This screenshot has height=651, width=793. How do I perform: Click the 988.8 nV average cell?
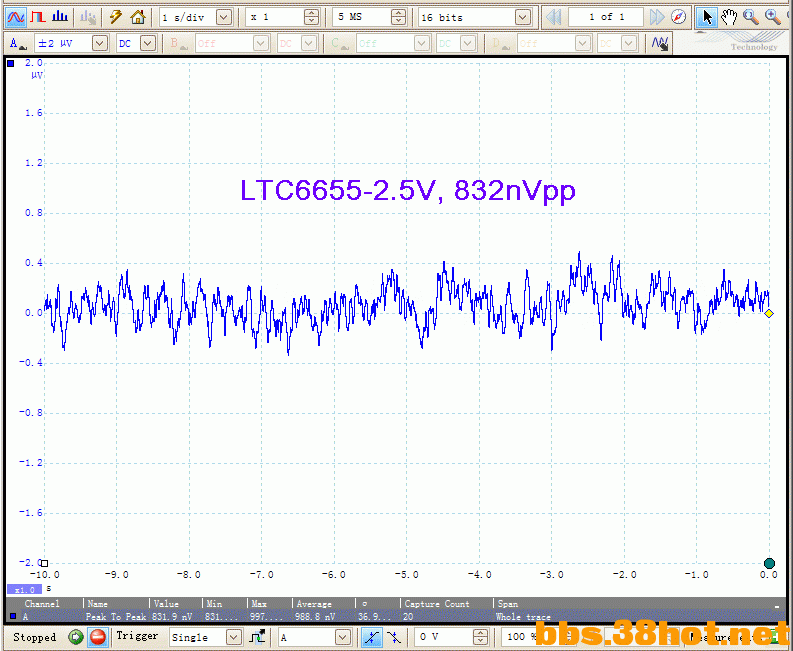315,617
